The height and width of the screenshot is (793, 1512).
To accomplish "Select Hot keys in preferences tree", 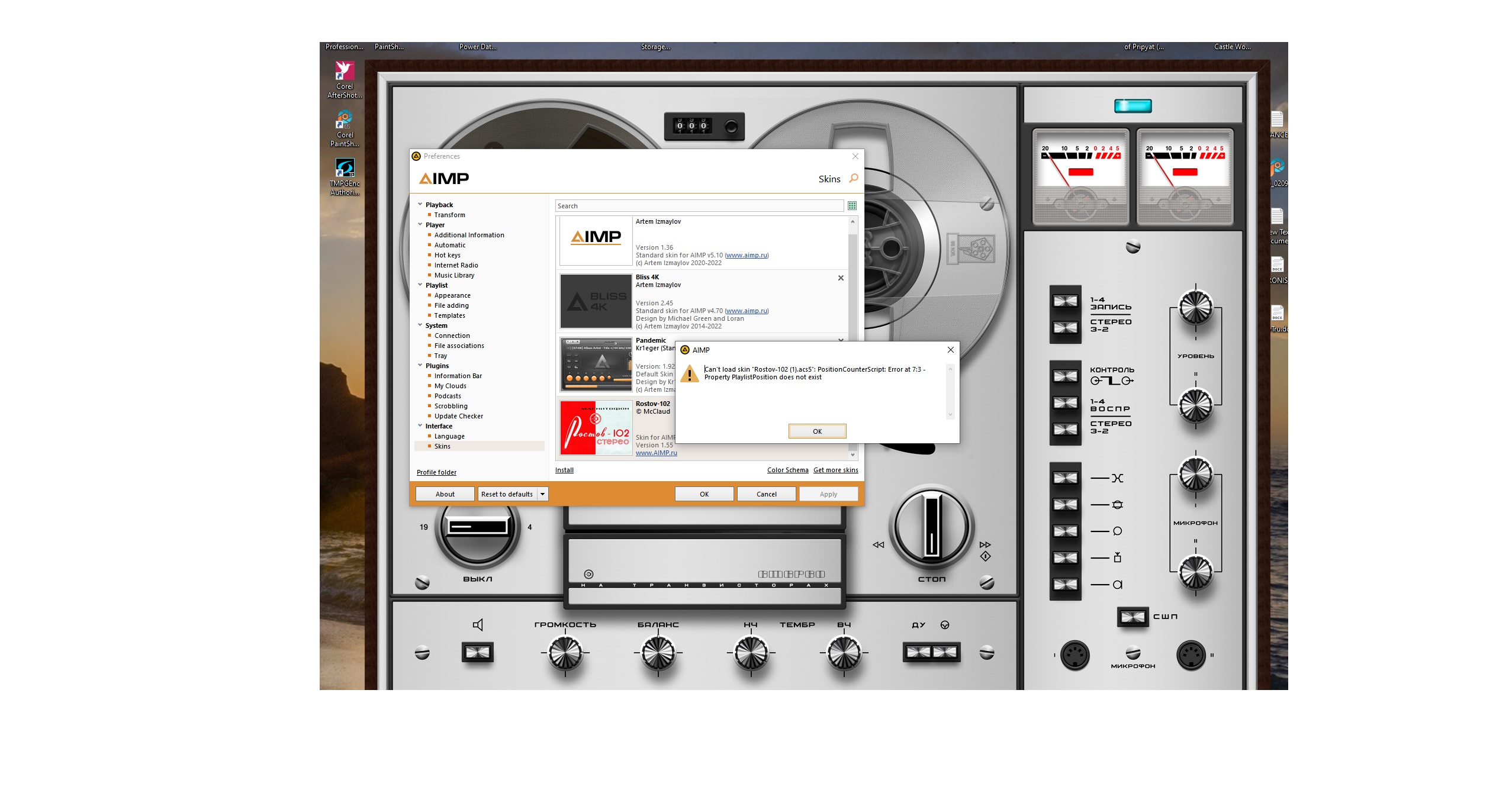I will [x=447, y=255].
